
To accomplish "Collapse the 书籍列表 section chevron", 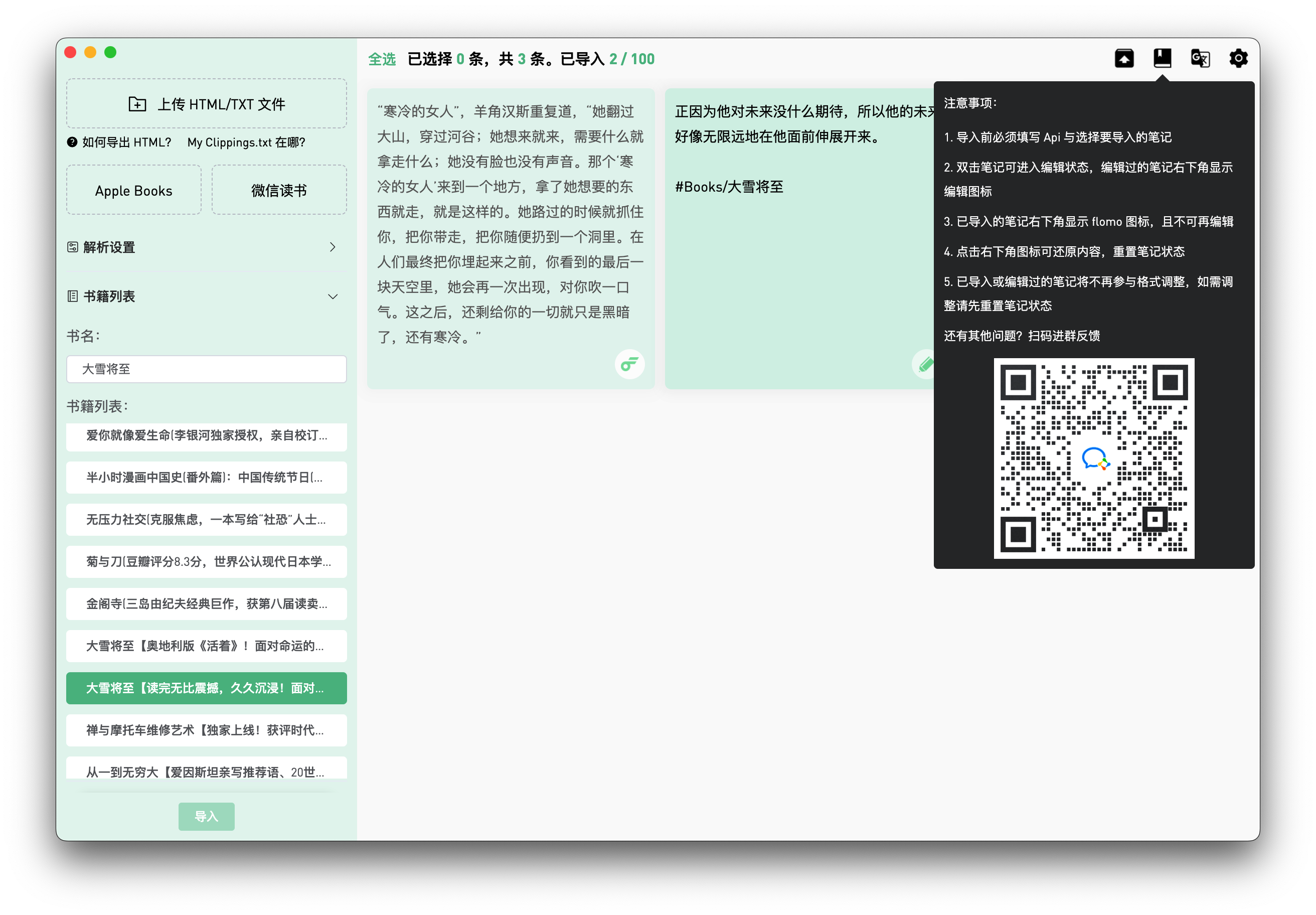I will coord(333,296).
